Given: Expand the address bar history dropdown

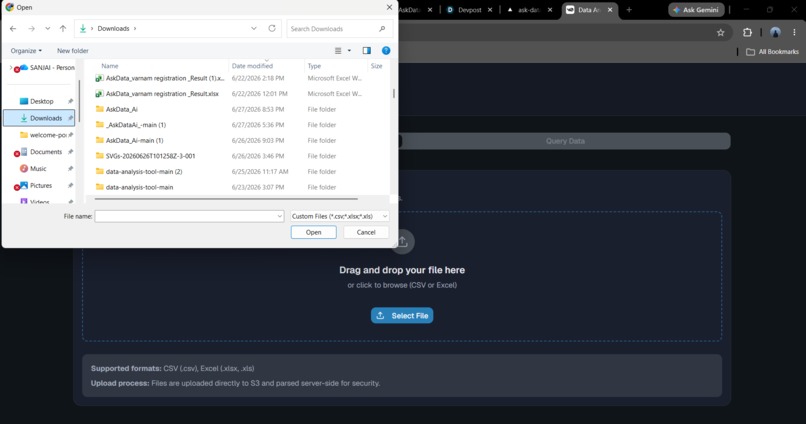Looking at the screenshot, I should (253, 29).
